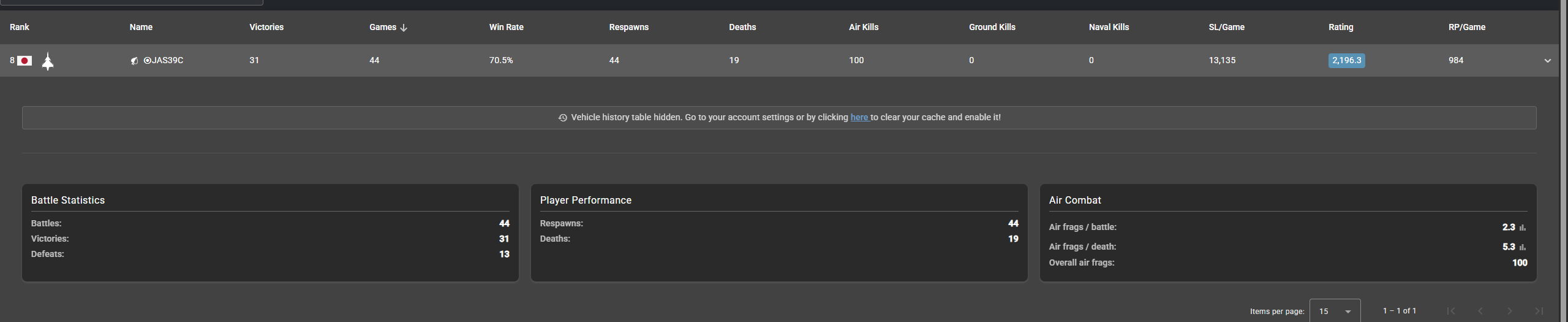Go to the first page

pyautogui.click(x=1451, y=311)
